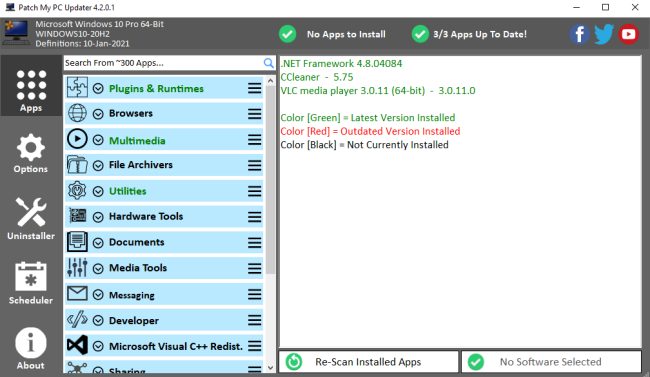Open the Twitter bird icon
Screen dimensions: 650x377
point(604,34)
